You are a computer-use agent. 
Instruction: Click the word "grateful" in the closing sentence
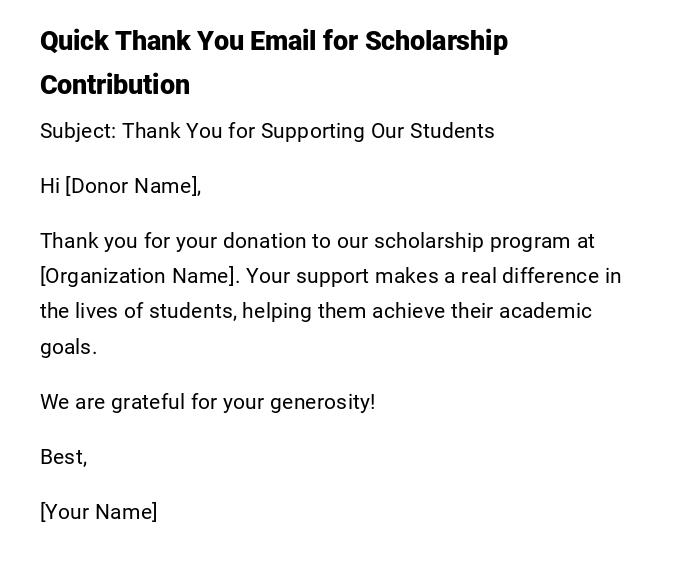[x=148, y=402]
